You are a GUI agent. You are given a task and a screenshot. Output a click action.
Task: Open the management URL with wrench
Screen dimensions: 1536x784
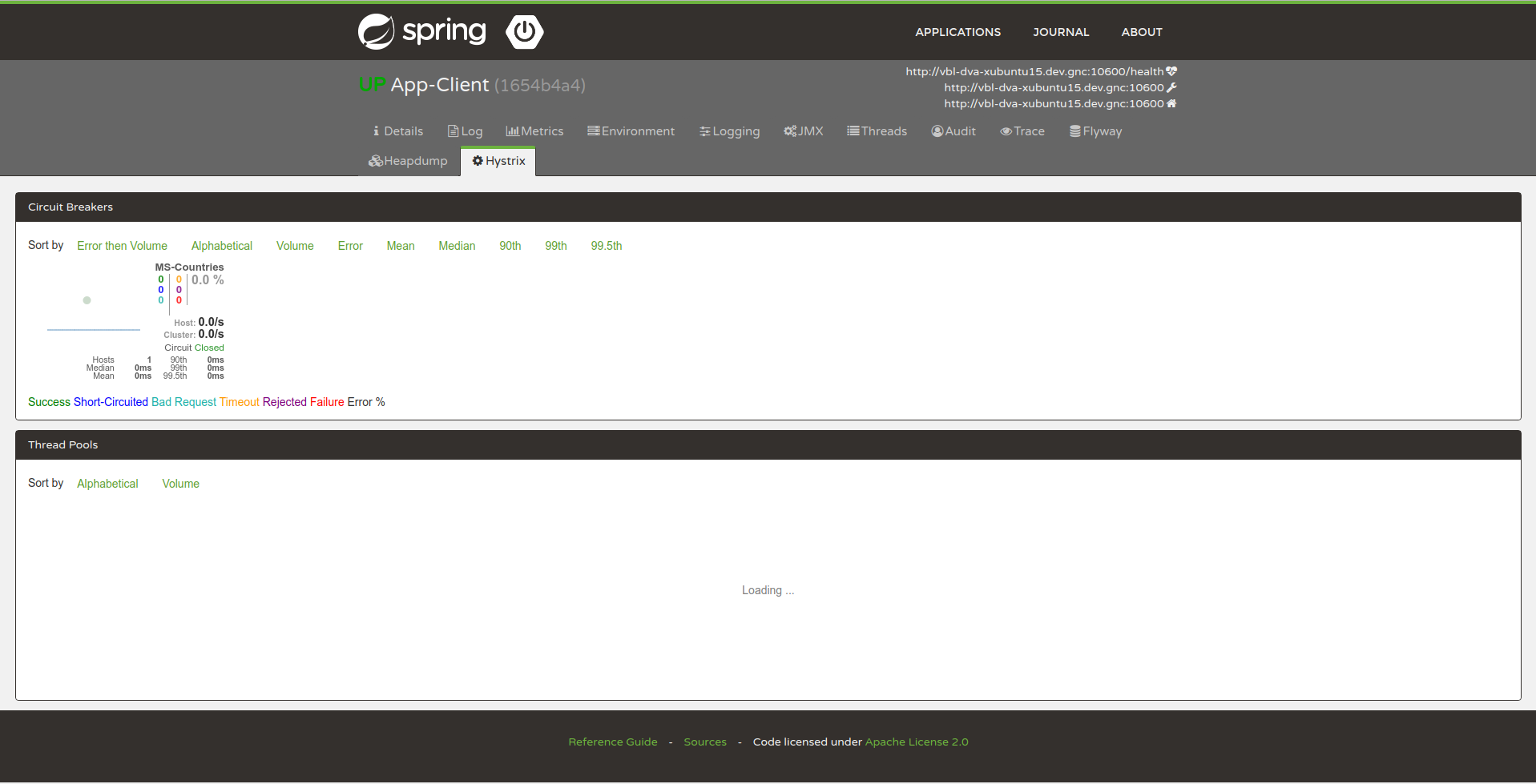coord(1054,87)
